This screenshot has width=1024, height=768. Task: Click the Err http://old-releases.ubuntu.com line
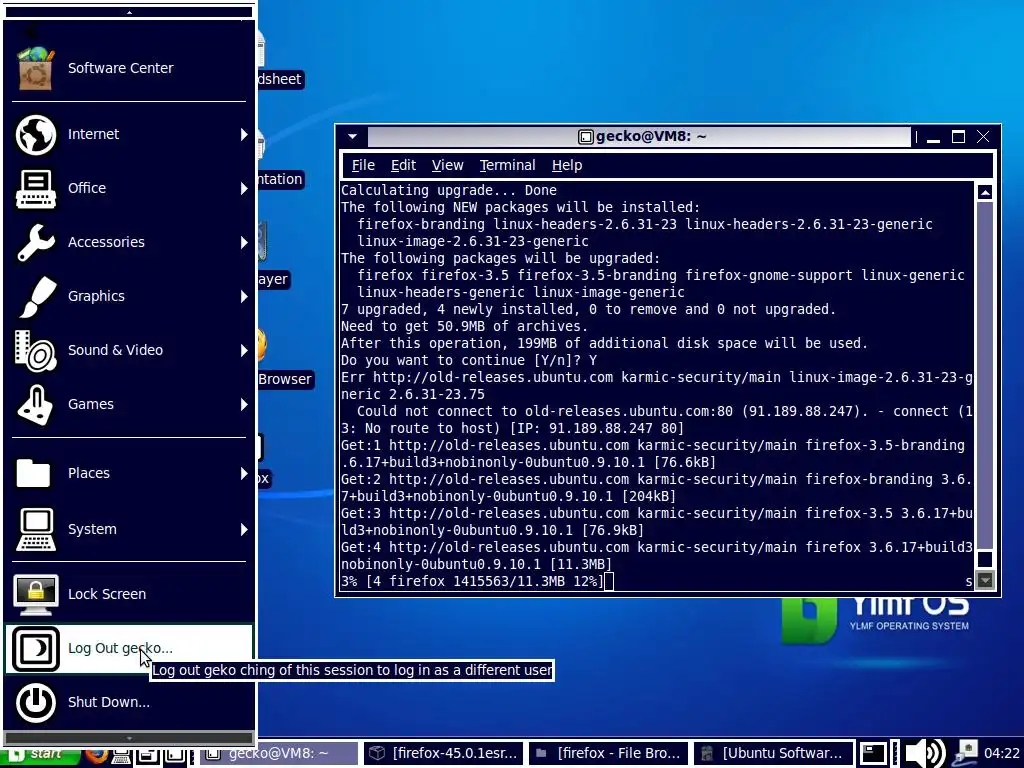coord(656,377)
